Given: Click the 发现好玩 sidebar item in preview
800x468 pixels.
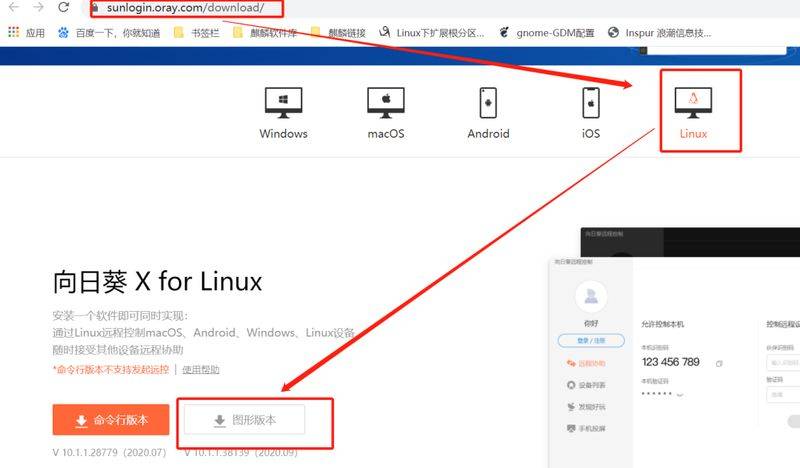Looking at the screenshot, I should pyautogui.click(x=586, y=407).
